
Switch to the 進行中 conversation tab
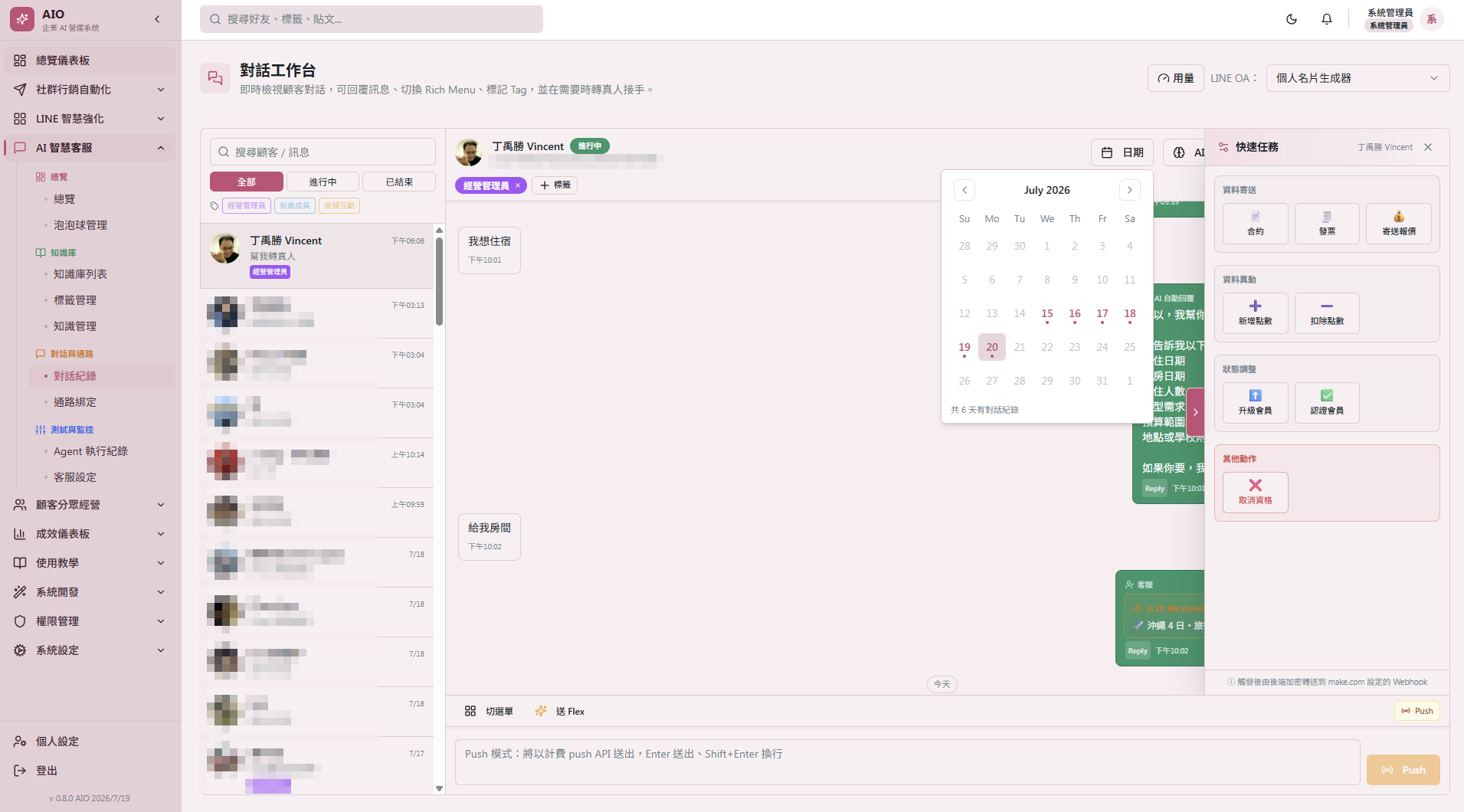tap(323, 182)
